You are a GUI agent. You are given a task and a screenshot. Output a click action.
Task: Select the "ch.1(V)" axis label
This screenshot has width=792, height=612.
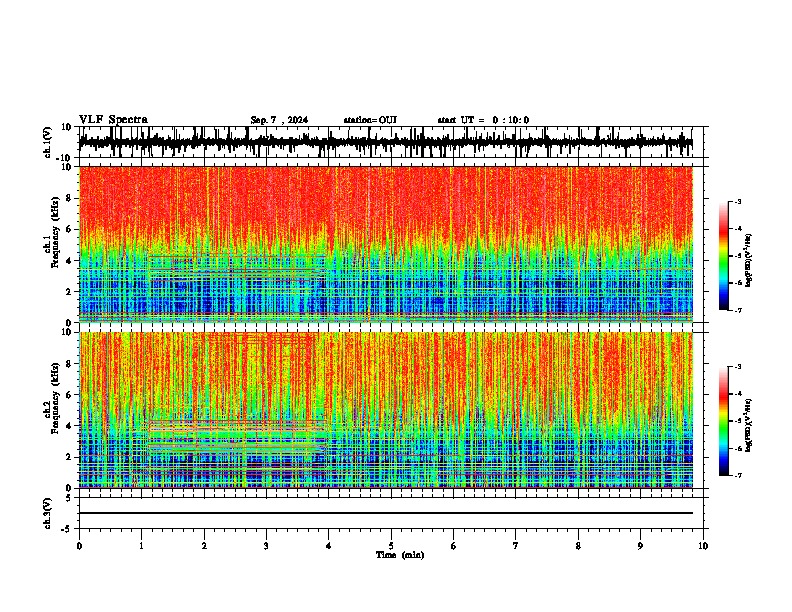click(x=48, y=142)
